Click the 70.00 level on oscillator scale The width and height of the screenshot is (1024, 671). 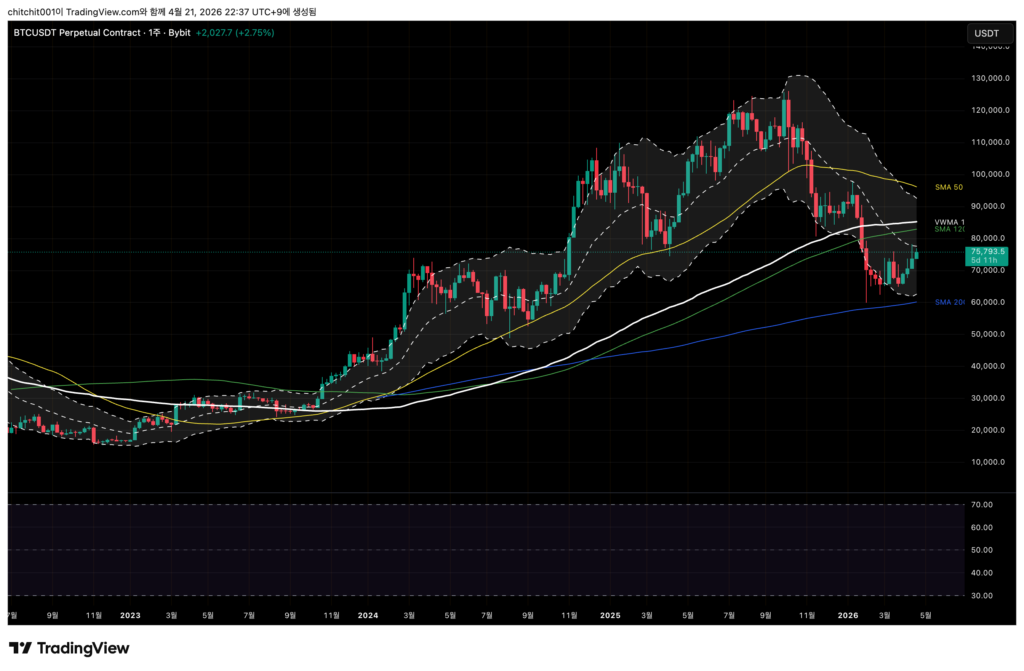(x=980, y=505)
